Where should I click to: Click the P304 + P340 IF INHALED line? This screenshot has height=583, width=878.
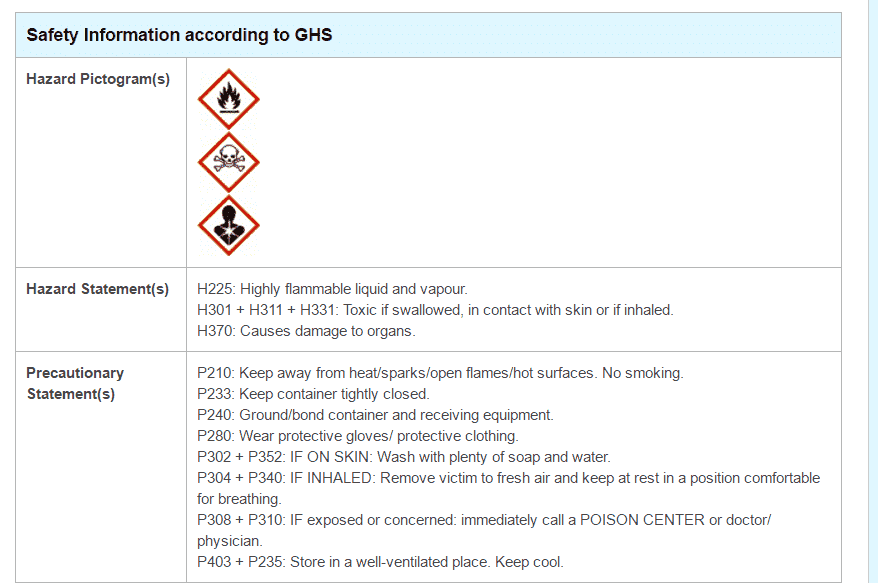(x=508, y=478)
